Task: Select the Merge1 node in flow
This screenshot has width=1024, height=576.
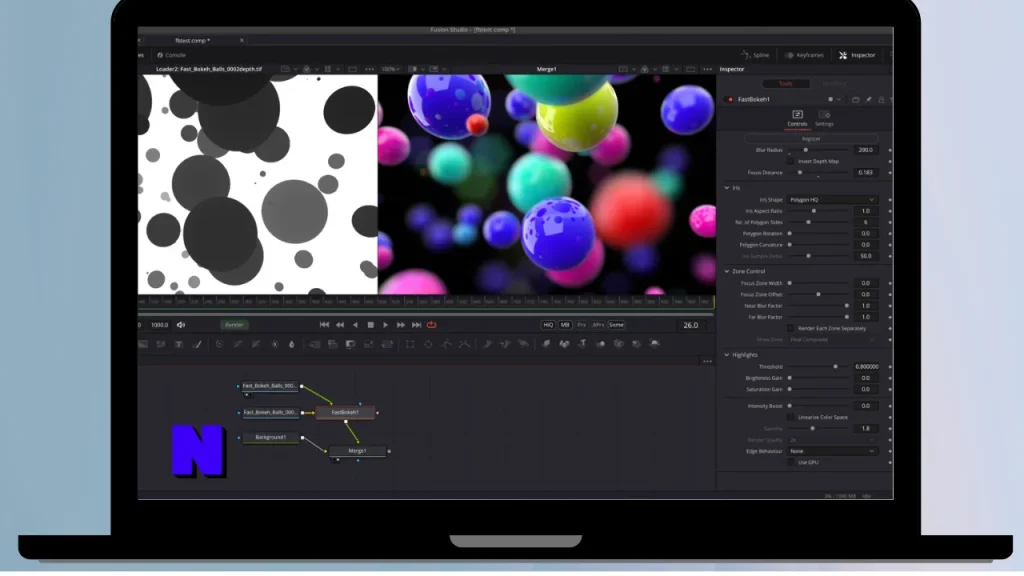Action: pyautogui.click(x=357, y=451)
